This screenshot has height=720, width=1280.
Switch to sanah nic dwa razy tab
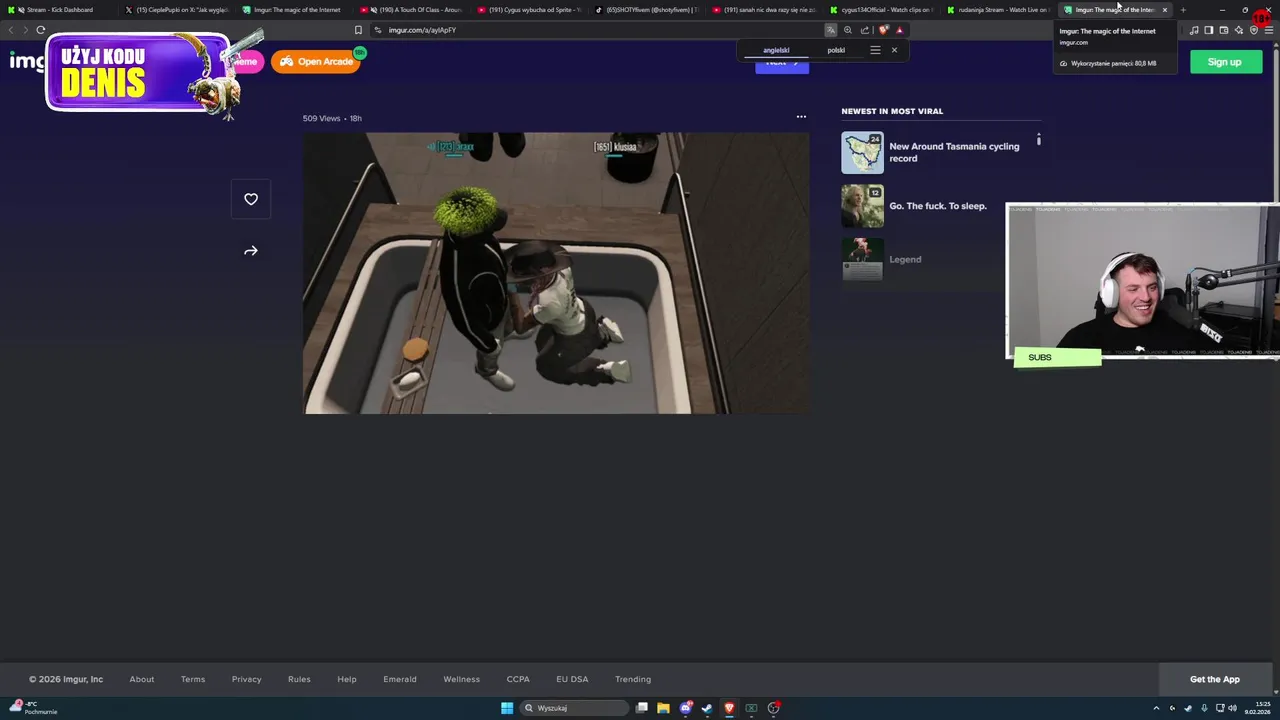point(766,10)
